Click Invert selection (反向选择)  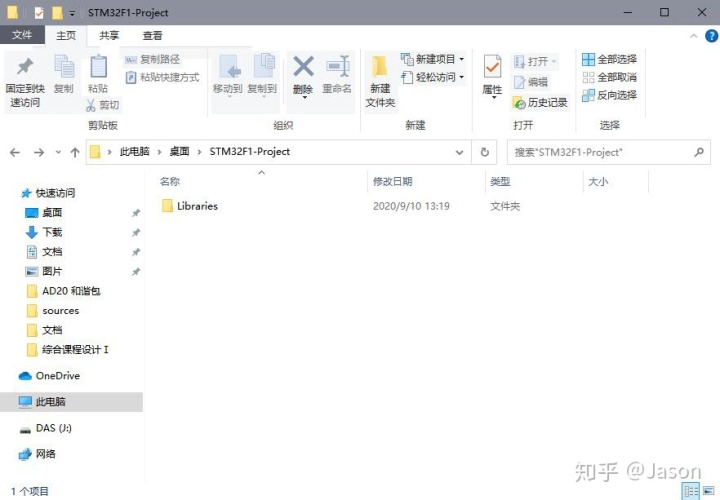coord(609,95)
